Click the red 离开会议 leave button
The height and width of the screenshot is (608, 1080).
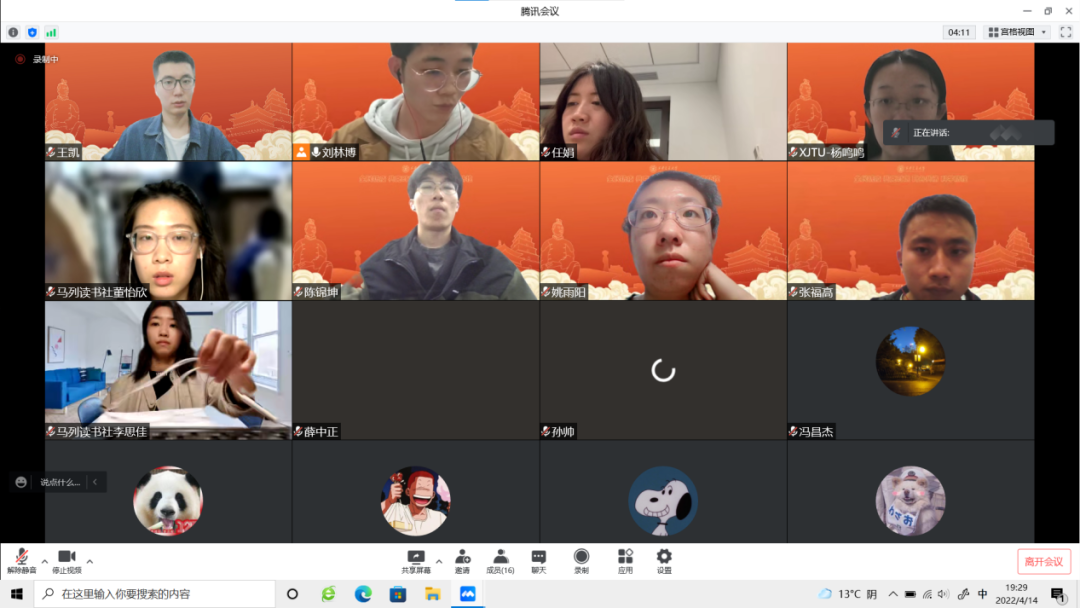click(x=1044, y=561)
